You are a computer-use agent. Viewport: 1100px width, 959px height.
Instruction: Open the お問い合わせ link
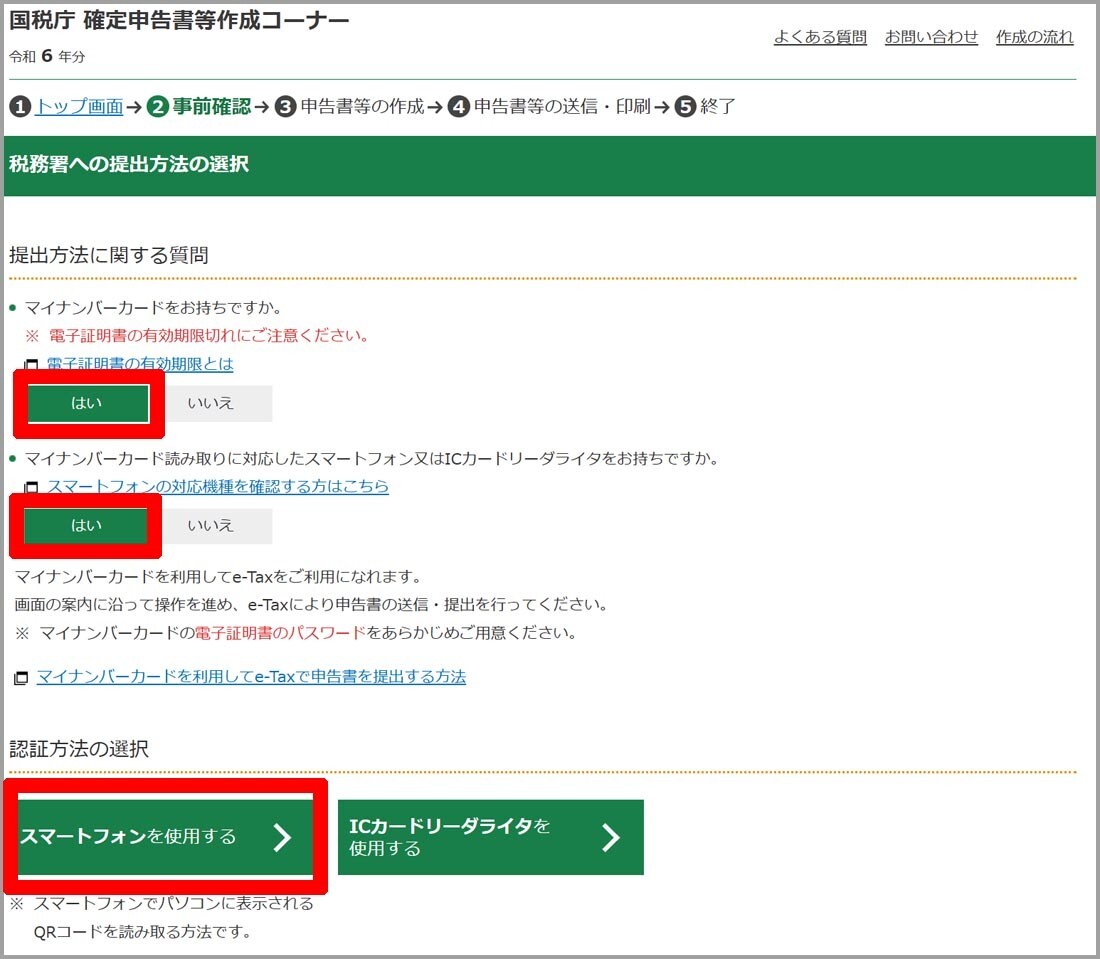931,37
